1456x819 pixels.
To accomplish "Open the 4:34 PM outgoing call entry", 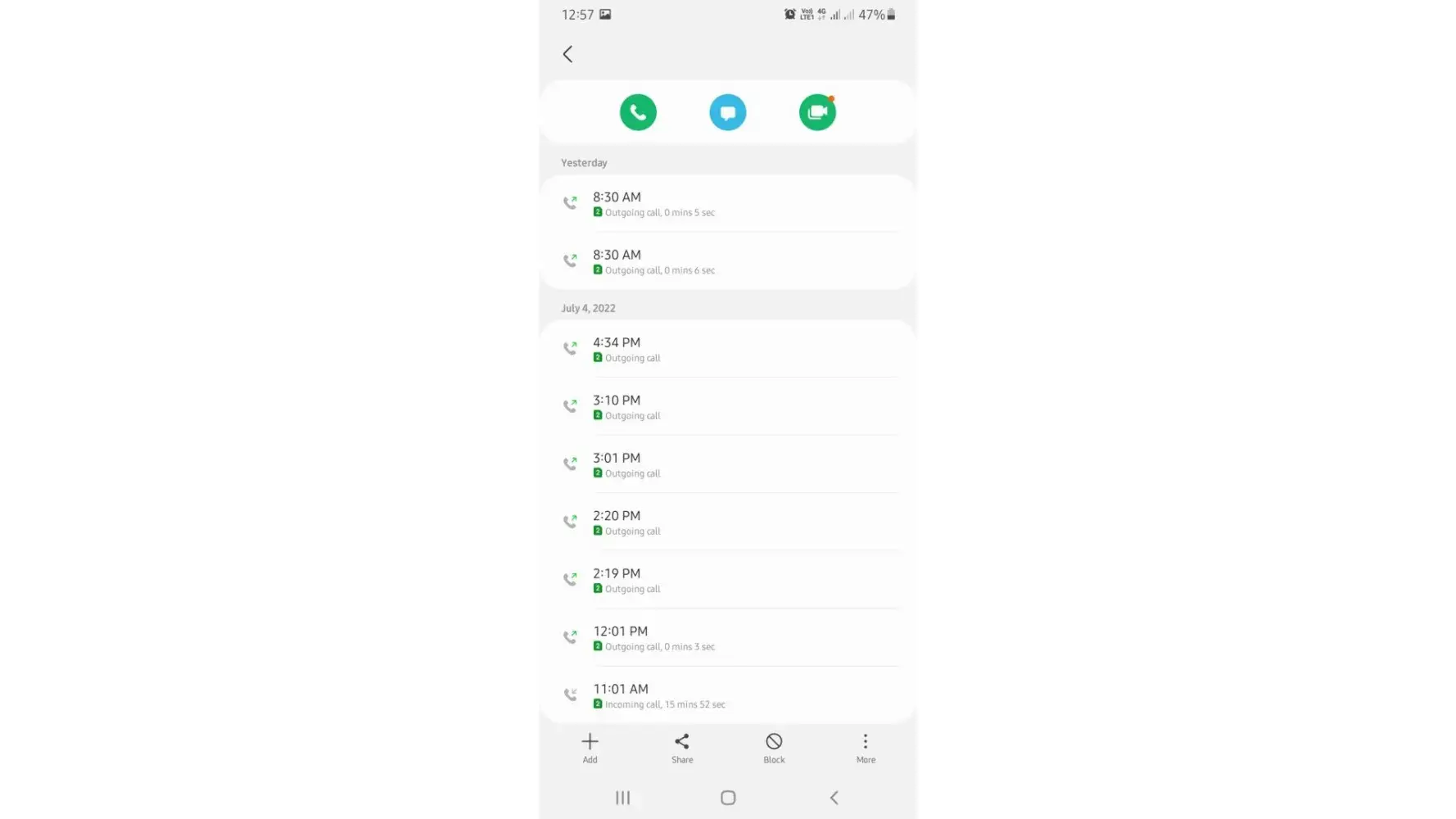I will pos(728,349).
